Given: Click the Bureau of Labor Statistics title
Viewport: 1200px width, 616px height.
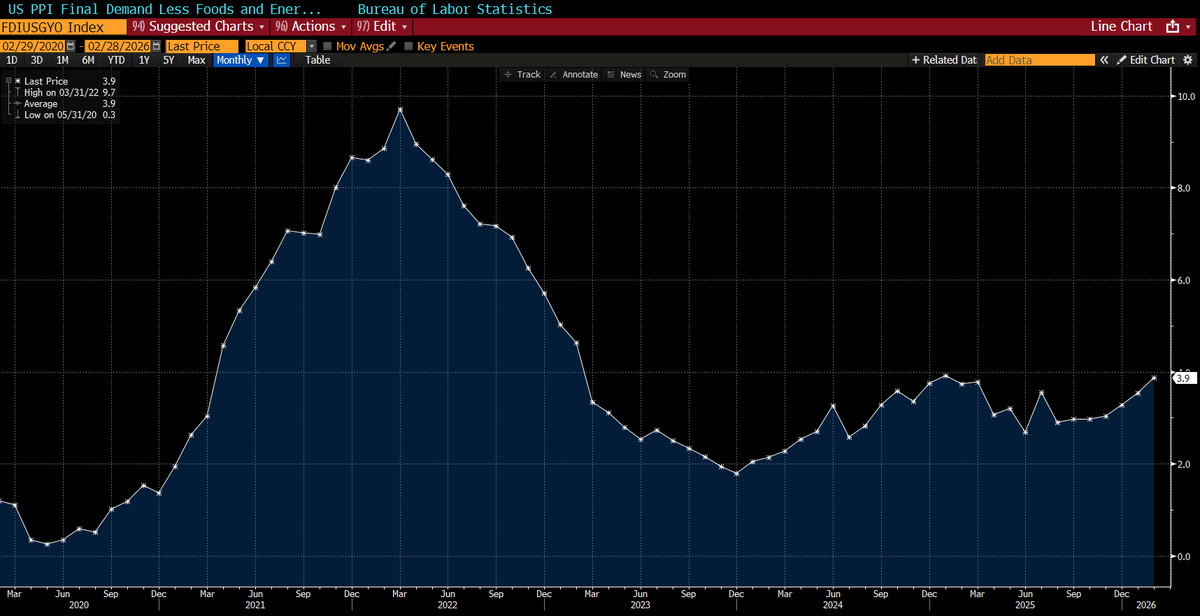Looking at the screenshot, I should tap(455, 9).
